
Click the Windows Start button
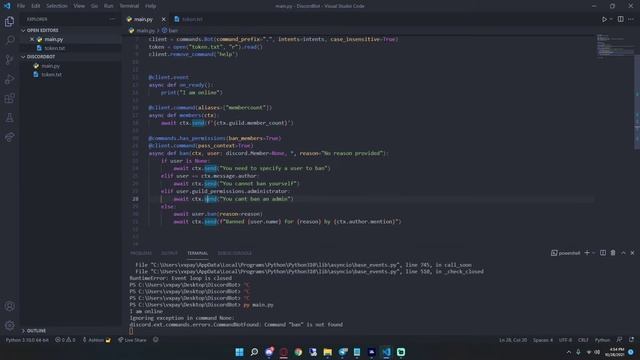[240, 352]
